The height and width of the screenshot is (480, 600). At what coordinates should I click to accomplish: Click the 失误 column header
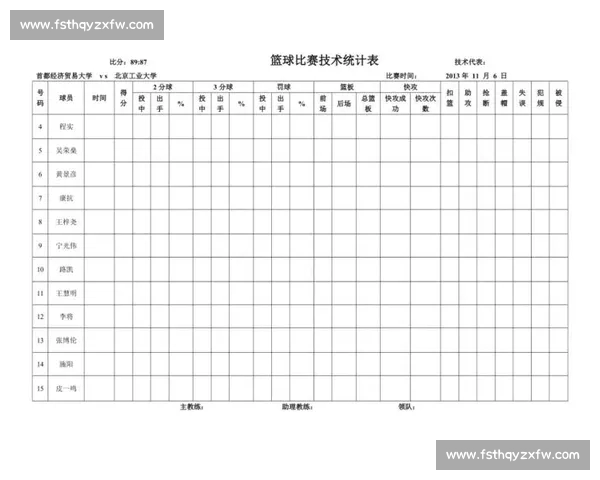pos(522,98)
